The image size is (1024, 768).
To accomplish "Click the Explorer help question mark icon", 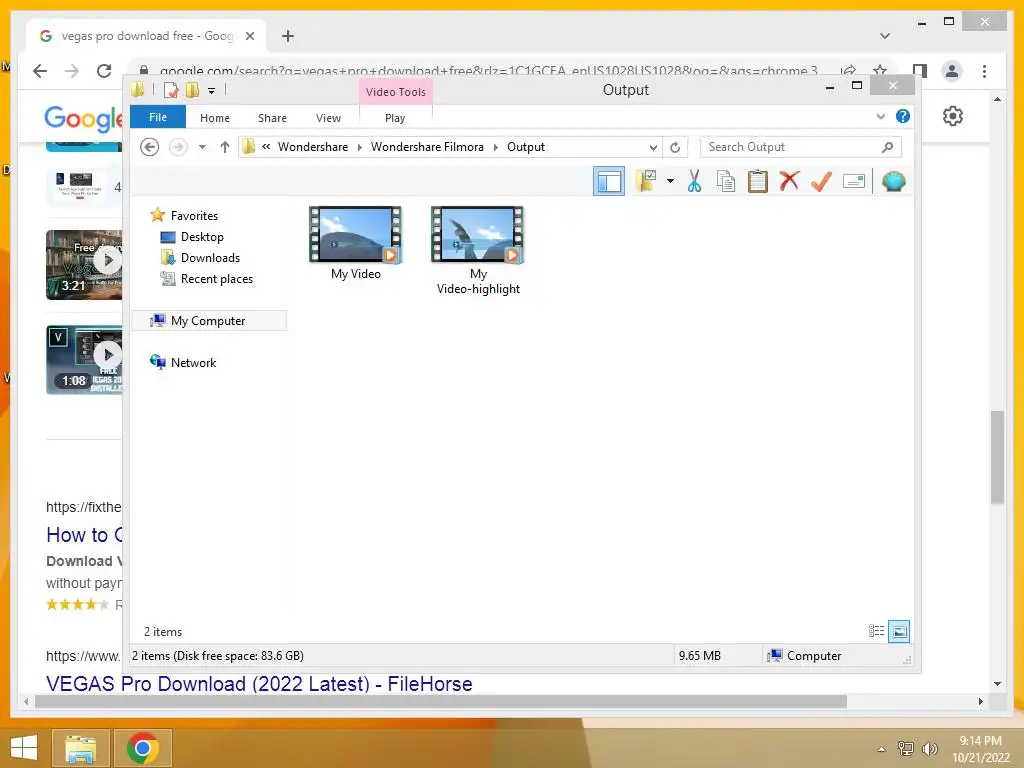I will click(x=903, y=116).
